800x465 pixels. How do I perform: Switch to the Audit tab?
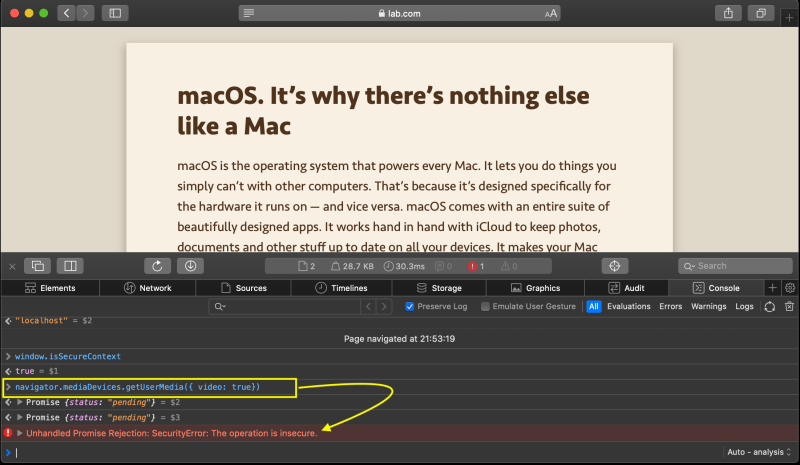627,288
